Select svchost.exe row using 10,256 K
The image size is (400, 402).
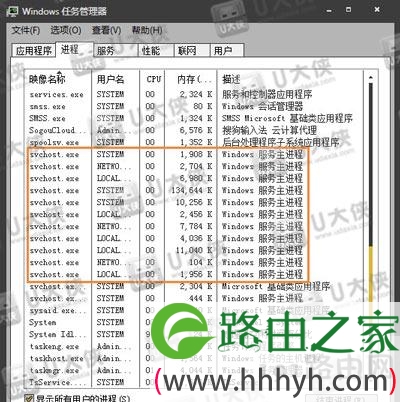193,202
